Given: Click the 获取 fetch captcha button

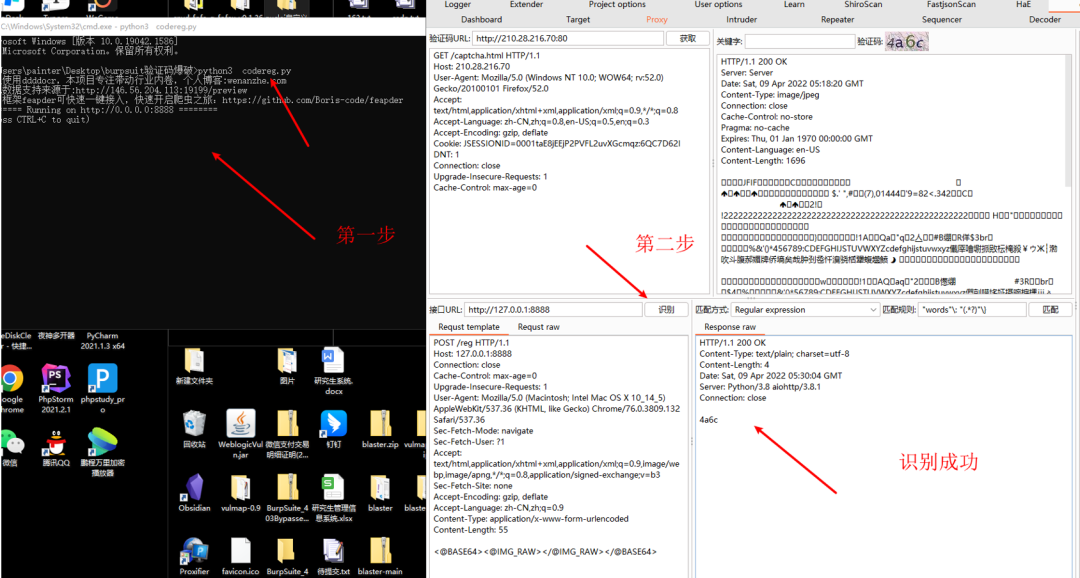Looking at the screenshot, I should 687,39.
